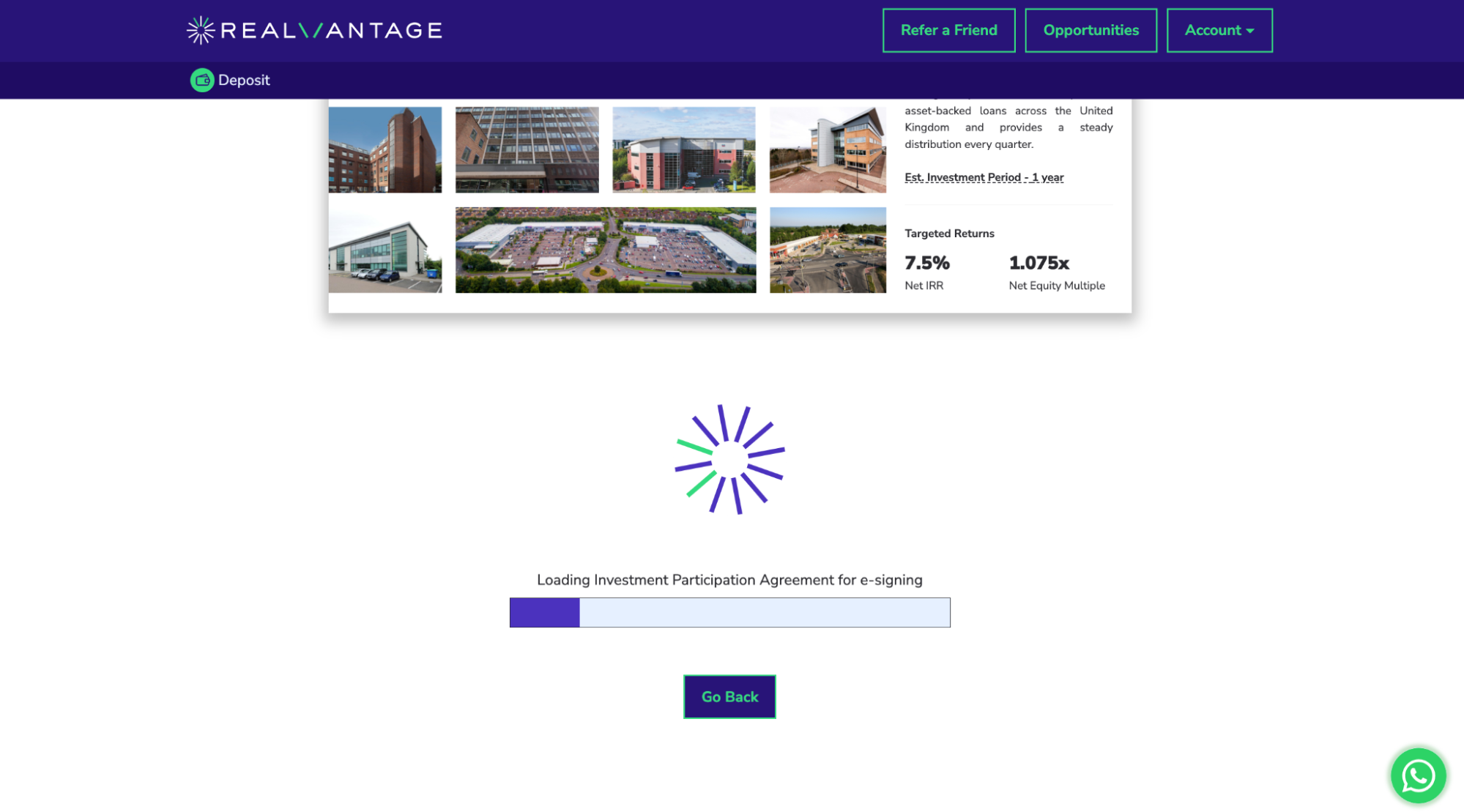Click the Go Back button
Screen dimensions: 1464x812
[730, 697]
